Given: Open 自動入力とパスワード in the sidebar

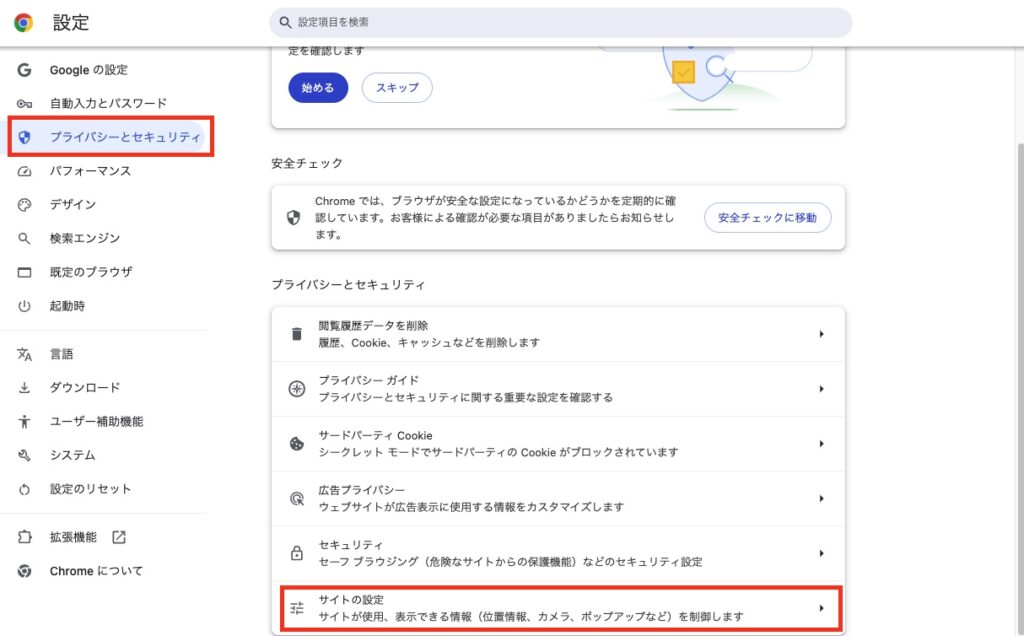Looking at the screenshot, I should (108, 103).
